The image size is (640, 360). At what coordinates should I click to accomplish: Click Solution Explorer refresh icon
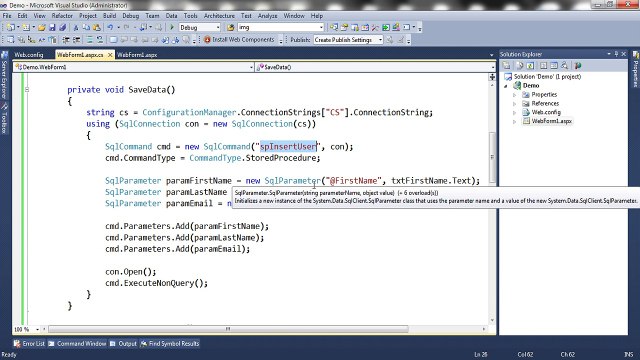[530, 65]
